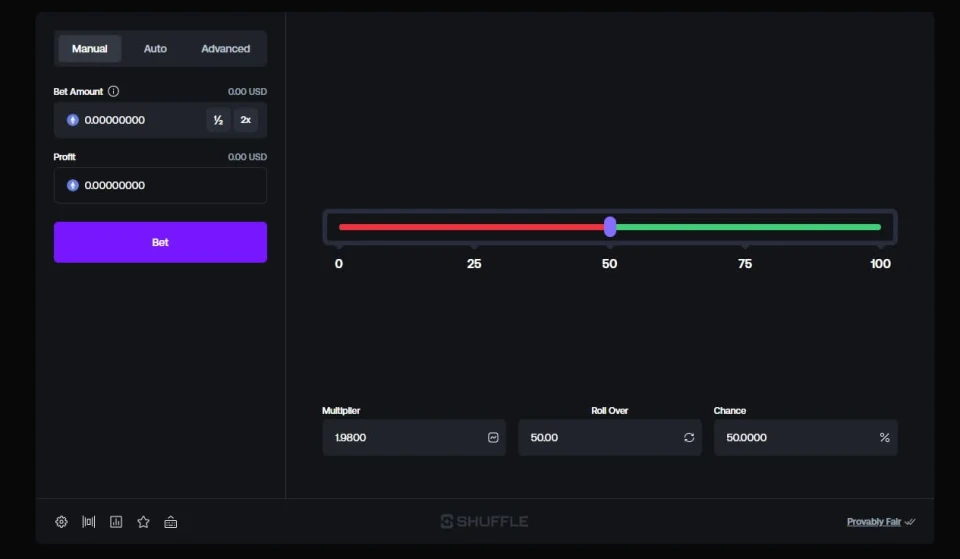Viewport: 960px width, 559px height.
Task: Click the green portion of the dice slider
Action: pos(748,227)
